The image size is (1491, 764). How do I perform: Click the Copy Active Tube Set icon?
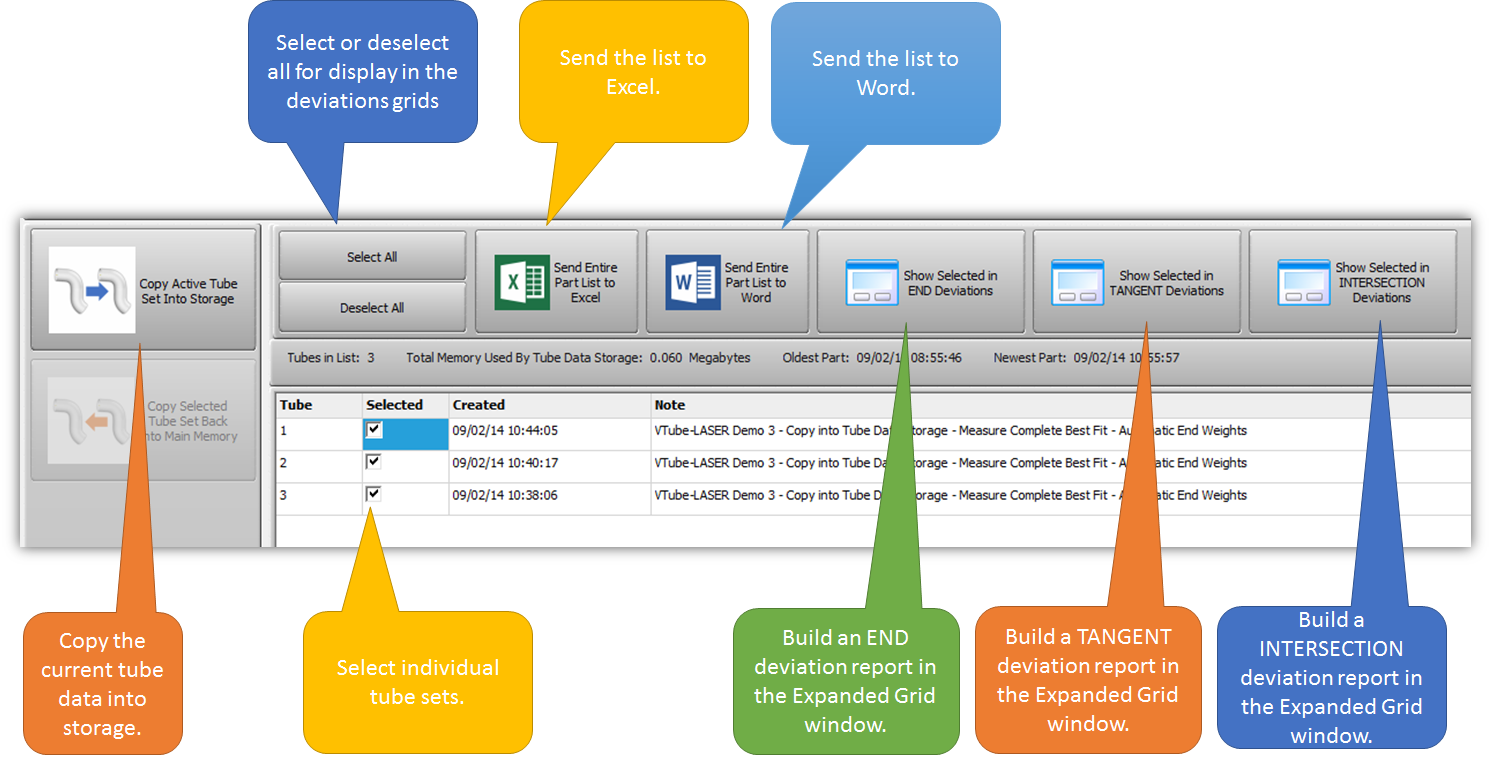[92, 290]
